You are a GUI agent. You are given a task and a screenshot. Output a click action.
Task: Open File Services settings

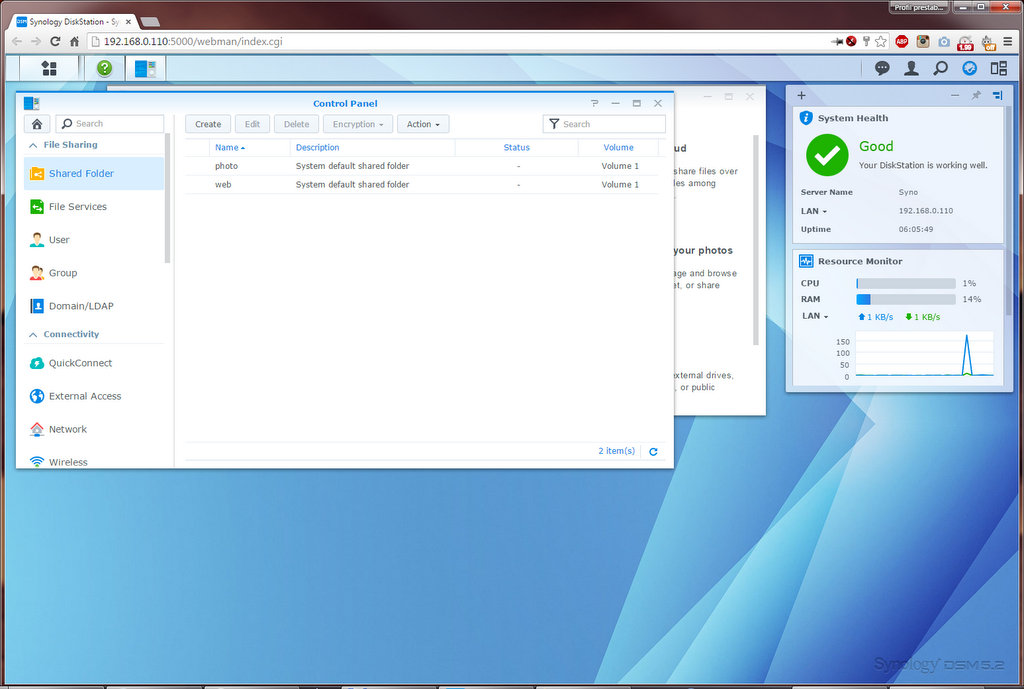94,206
